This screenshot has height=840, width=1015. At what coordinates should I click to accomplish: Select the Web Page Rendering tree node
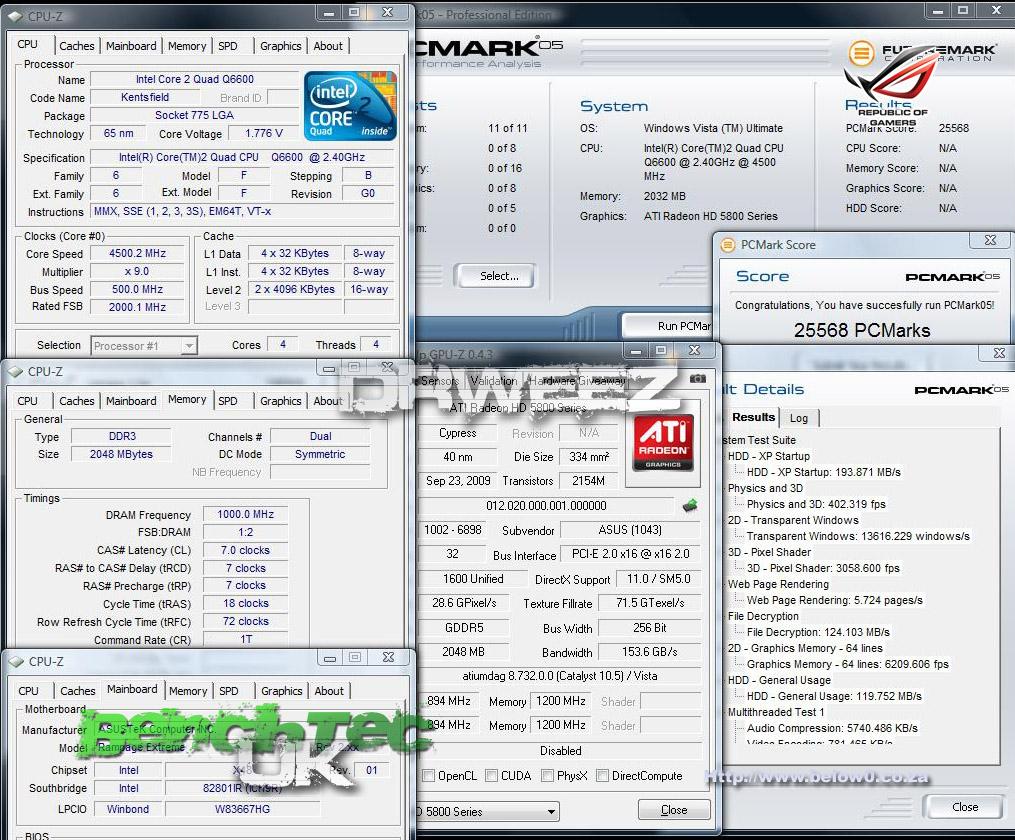click(x=777, y=584)
